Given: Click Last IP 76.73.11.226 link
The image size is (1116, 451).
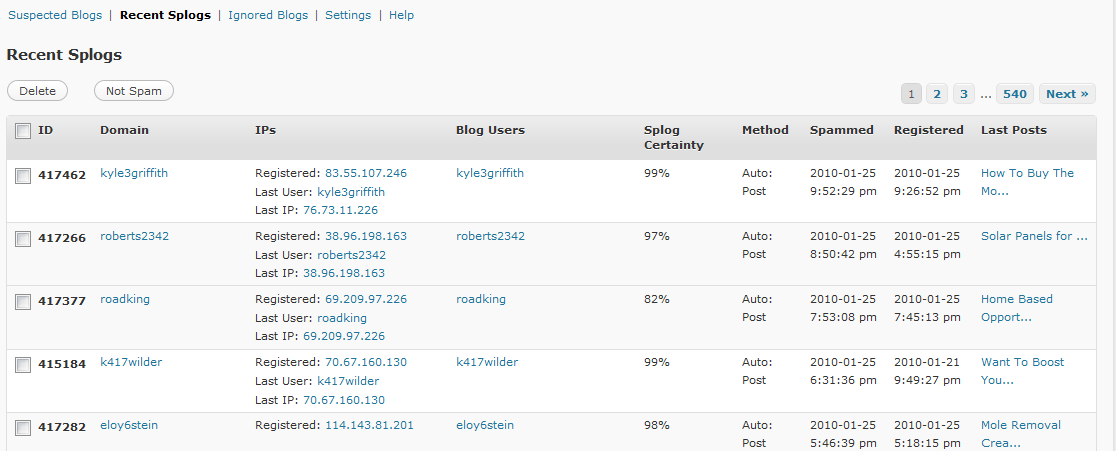Looking at the screenshot, I should [340, 210].
